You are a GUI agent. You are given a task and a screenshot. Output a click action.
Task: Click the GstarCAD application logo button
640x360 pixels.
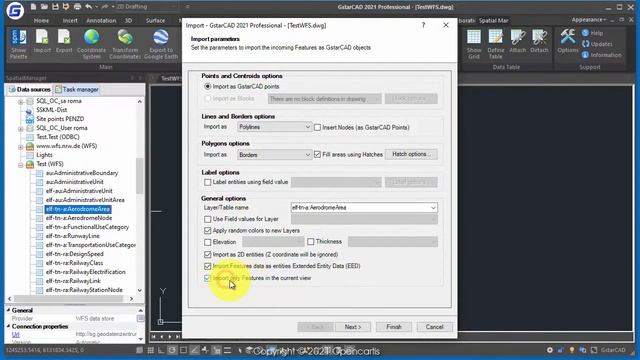click(15, 11)
